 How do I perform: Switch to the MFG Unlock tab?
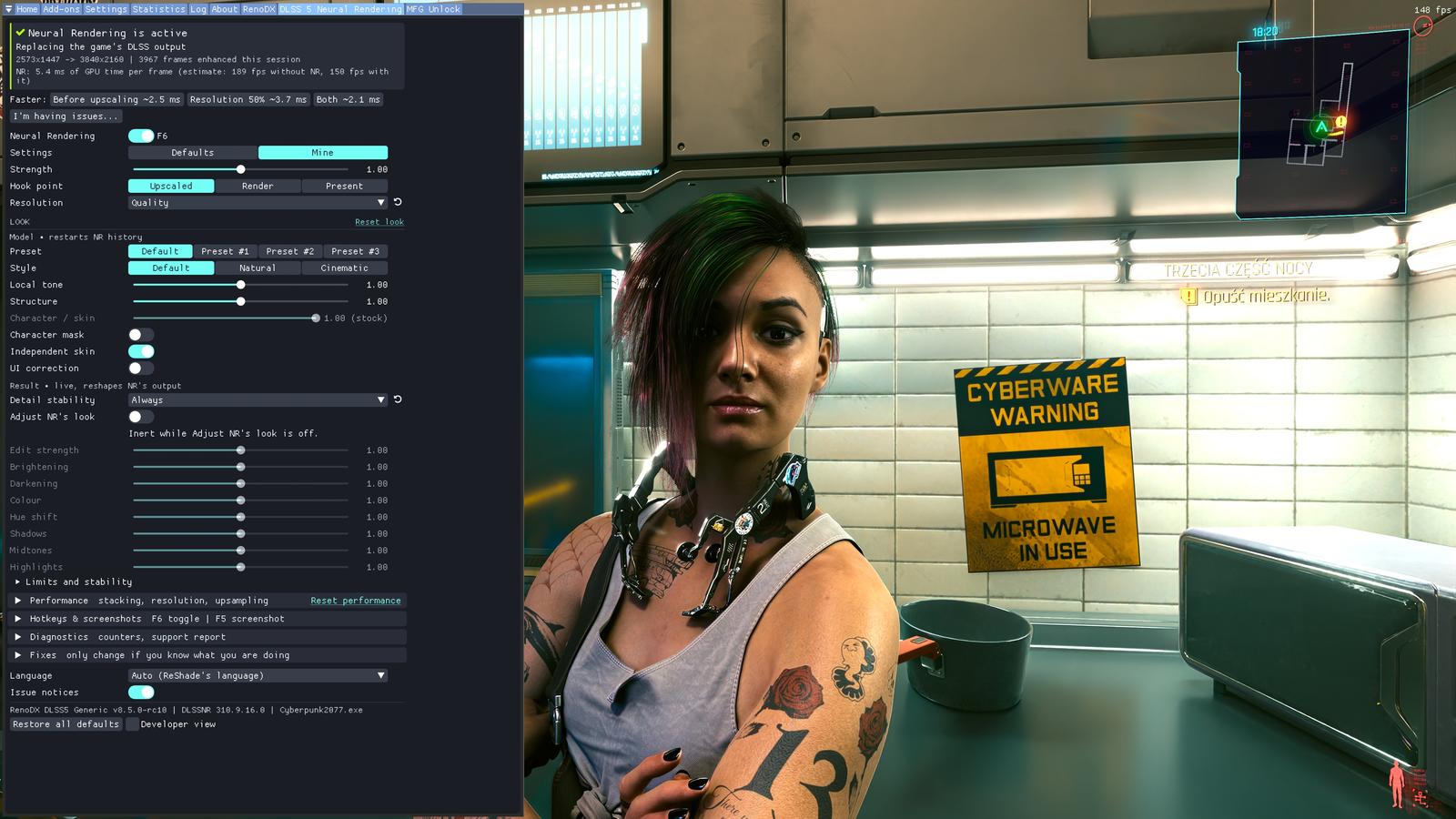433,9
